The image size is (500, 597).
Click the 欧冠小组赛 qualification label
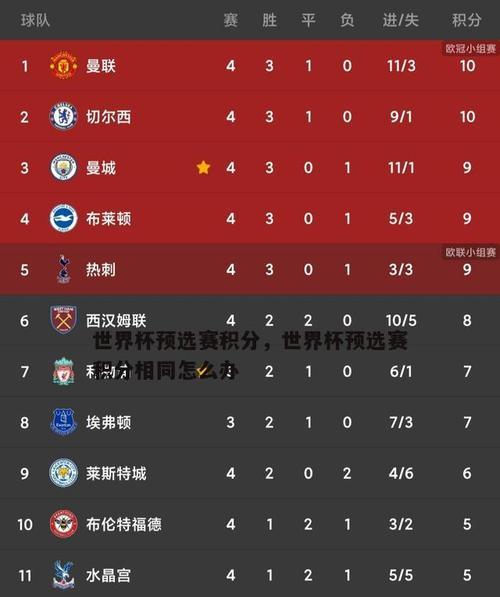471,48
